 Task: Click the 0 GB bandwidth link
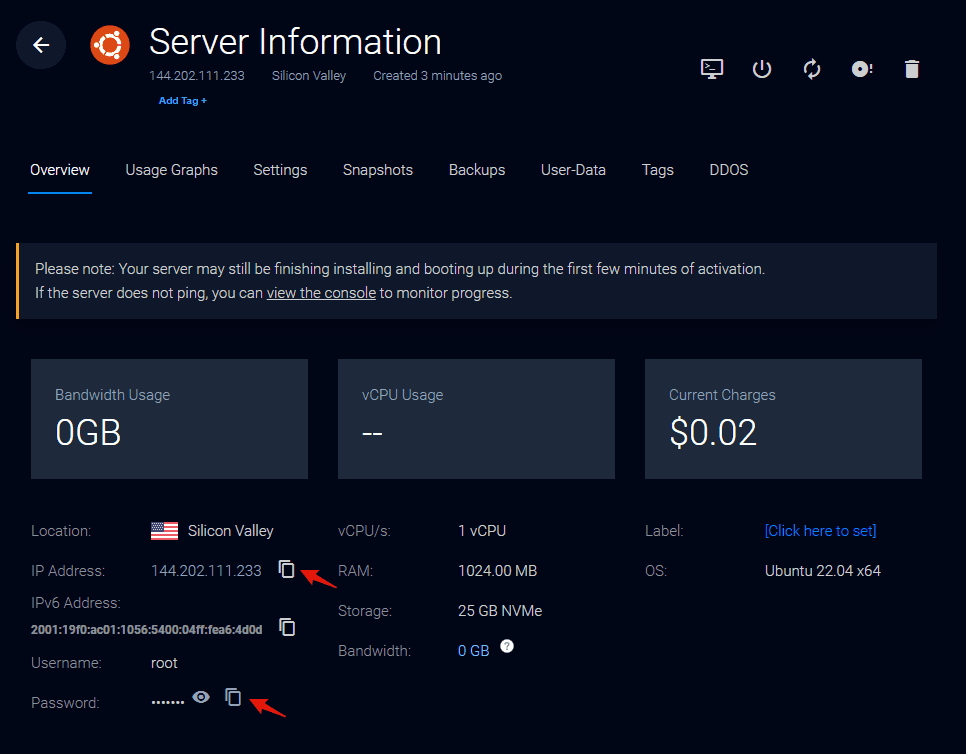coord(473,651)
